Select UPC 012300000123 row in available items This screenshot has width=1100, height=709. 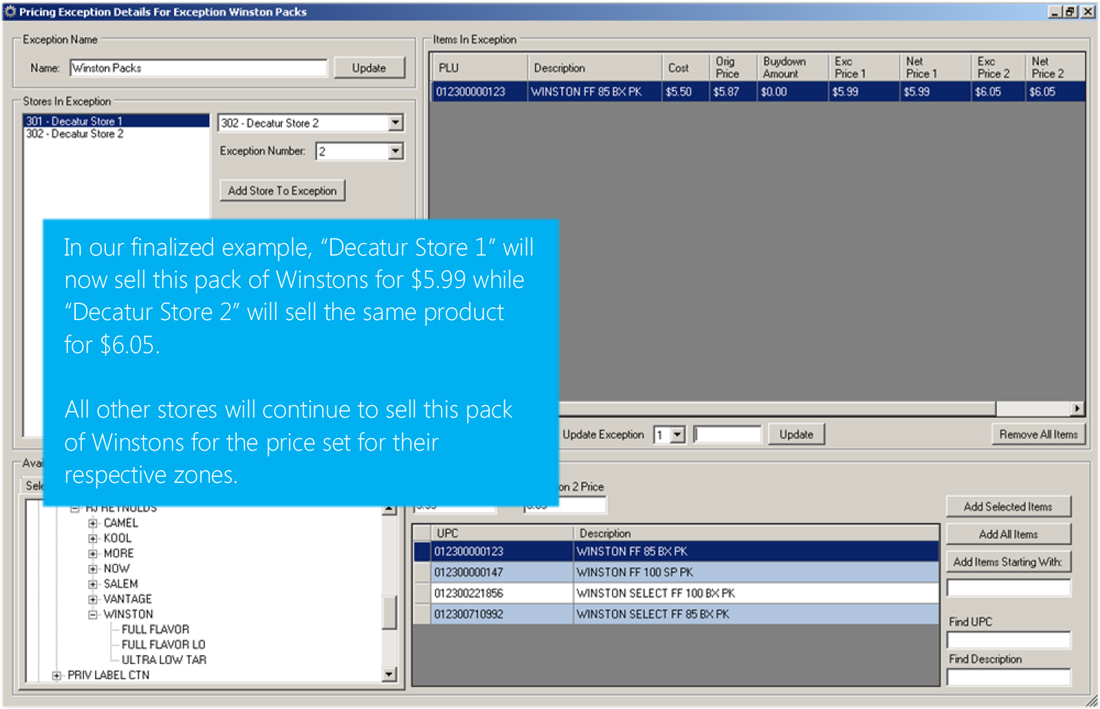coord(676,552)
